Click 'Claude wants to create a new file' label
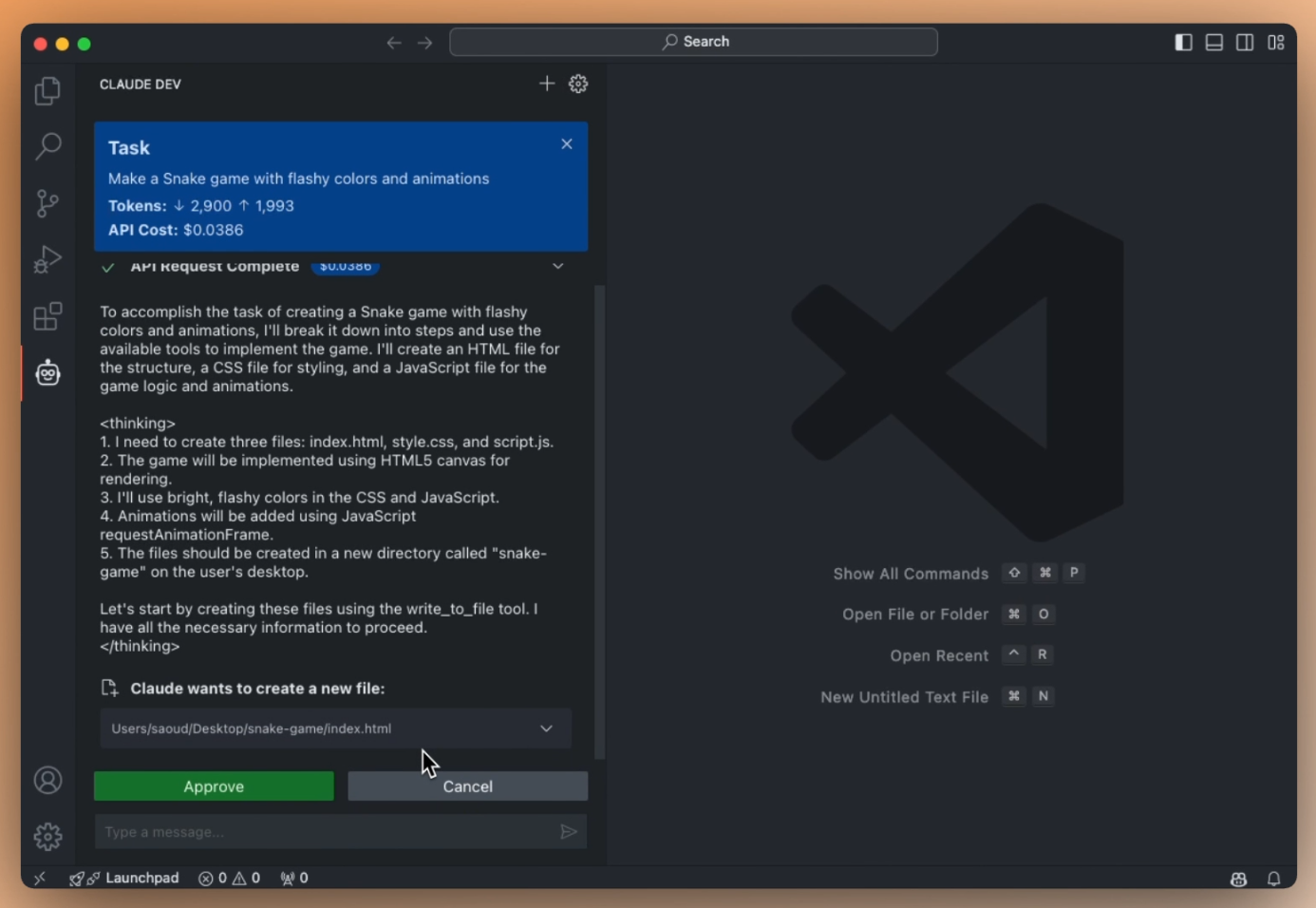Screen dimensions: 1316x908 (257, 689)
